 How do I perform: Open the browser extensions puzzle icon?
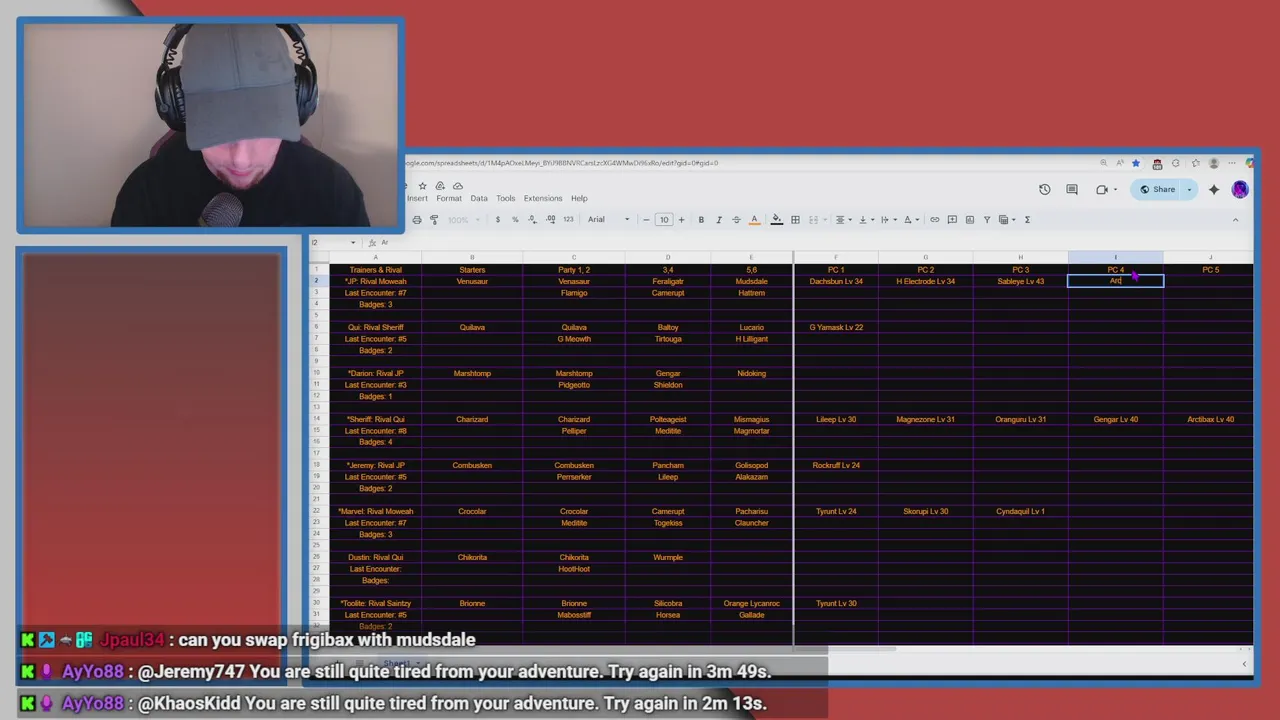tap(1176, 163)
